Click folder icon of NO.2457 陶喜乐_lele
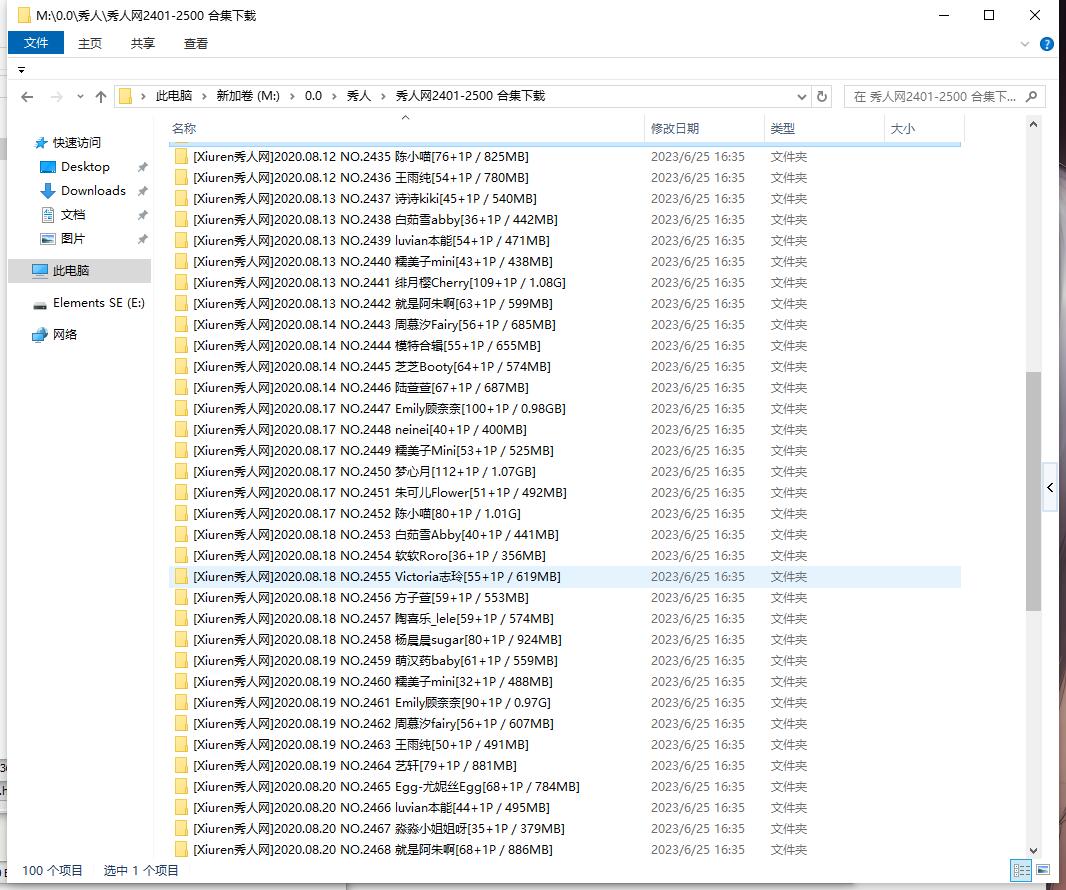Viewport: 1066px width, 890px height. 181,619
